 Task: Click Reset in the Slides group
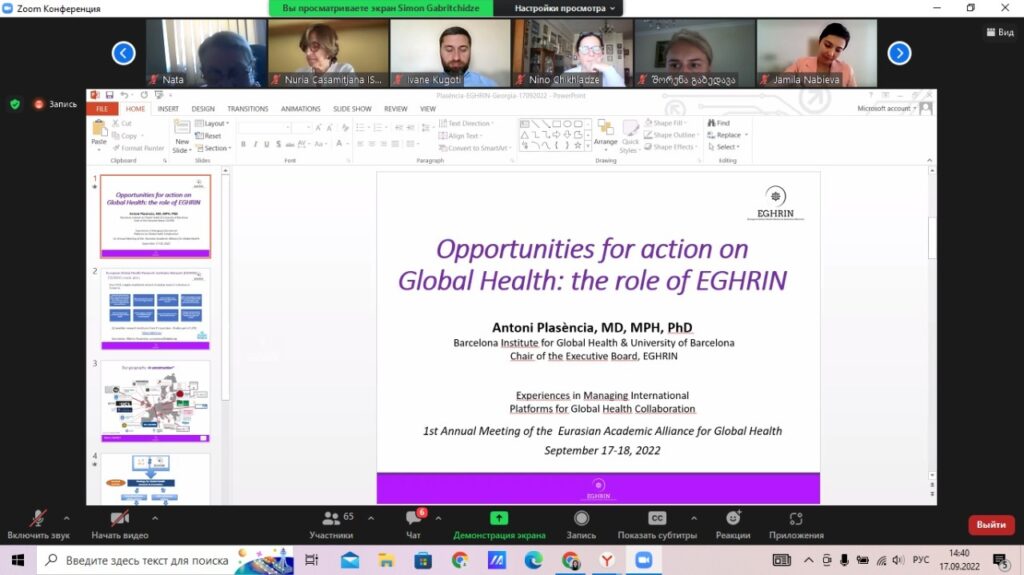pyautogui.click(x=208, y=136)
